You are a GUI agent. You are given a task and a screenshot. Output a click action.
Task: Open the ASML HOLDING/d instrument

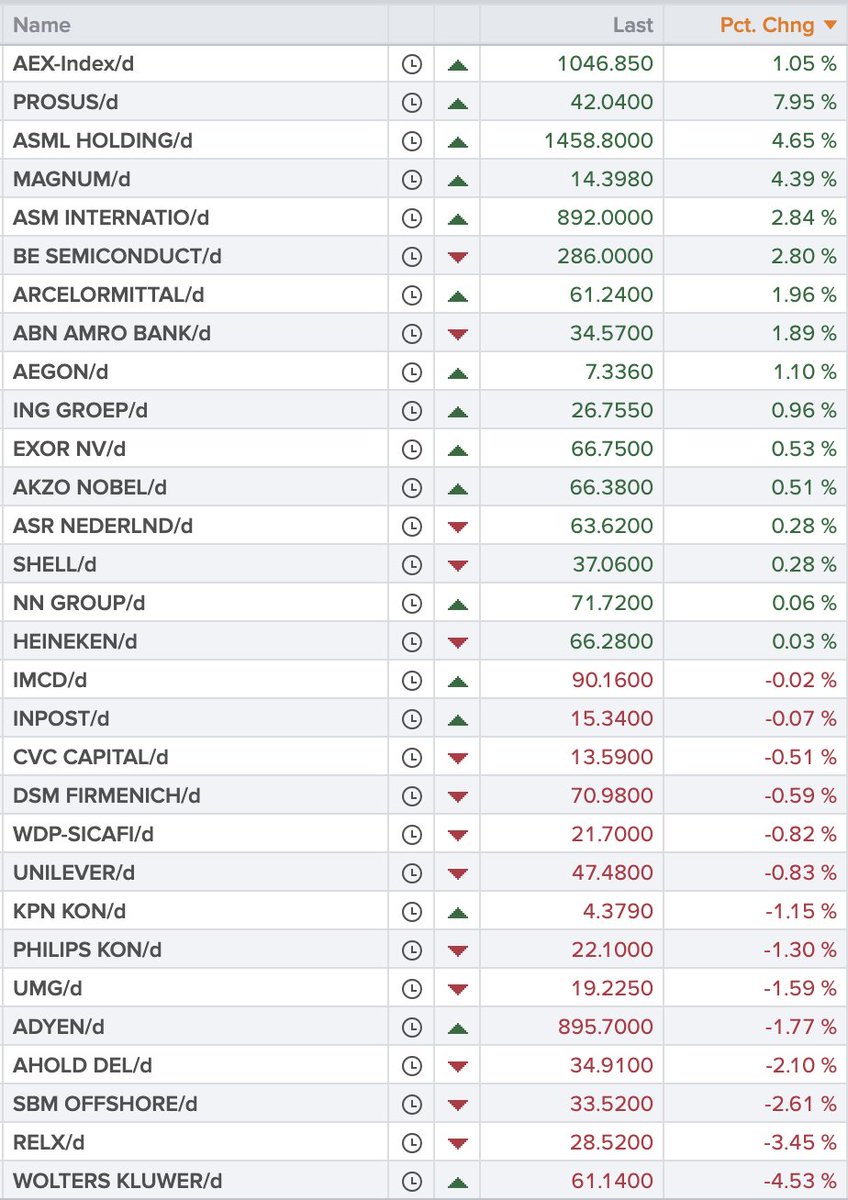(x=103, y=141)
